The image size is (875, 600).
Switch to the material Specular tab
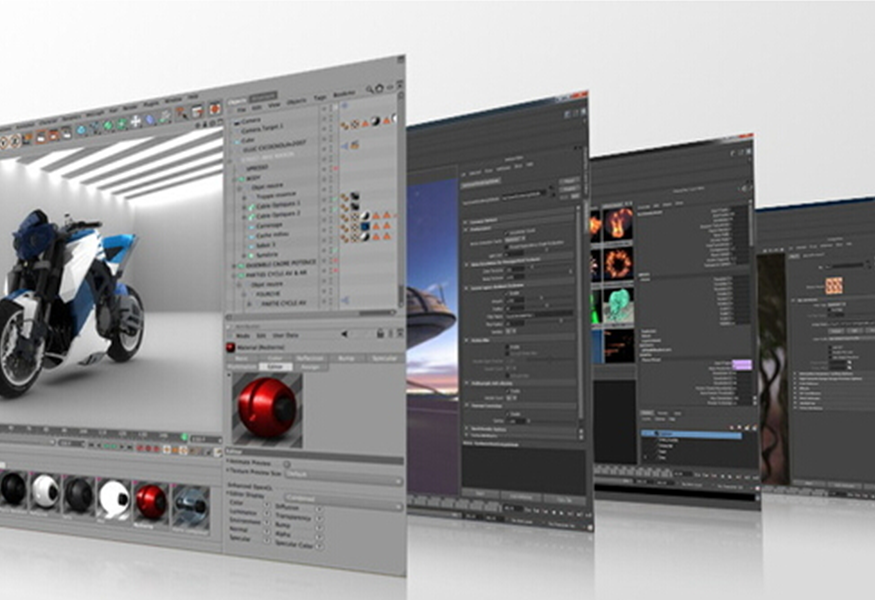coord(384,358)
